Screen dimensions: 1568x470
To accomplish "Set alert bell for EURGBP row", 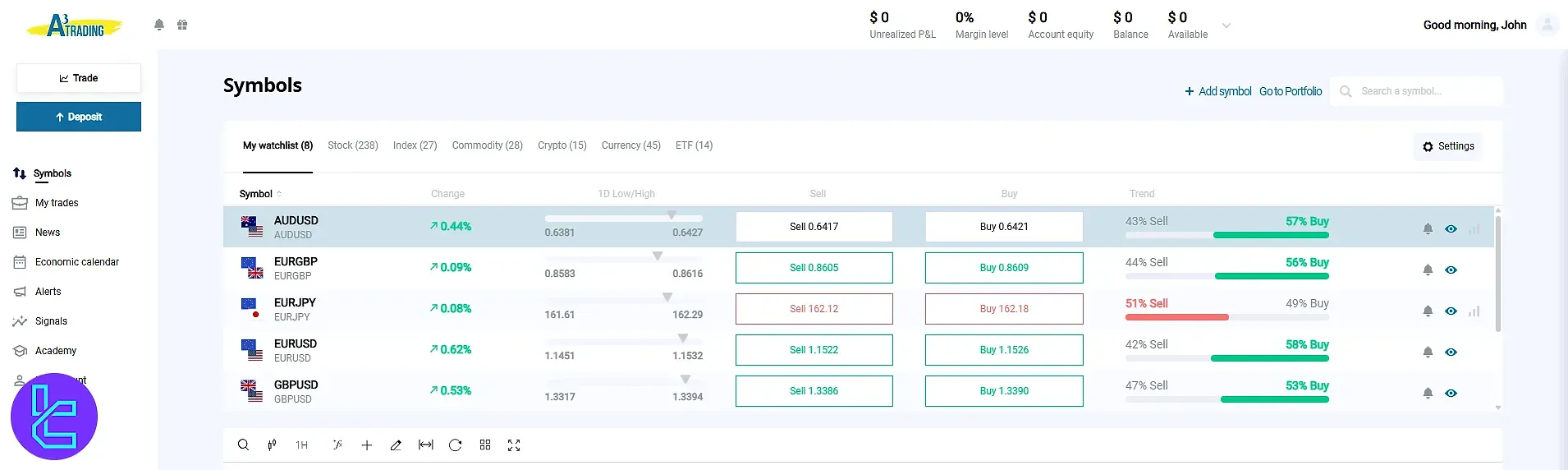I will (1428, 270).
